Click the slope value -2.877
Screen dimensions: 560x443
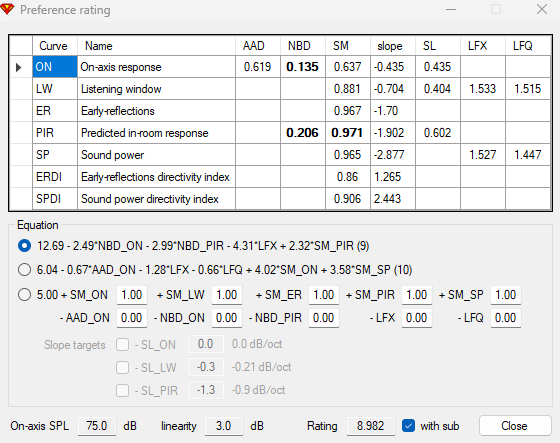point(393,155)
